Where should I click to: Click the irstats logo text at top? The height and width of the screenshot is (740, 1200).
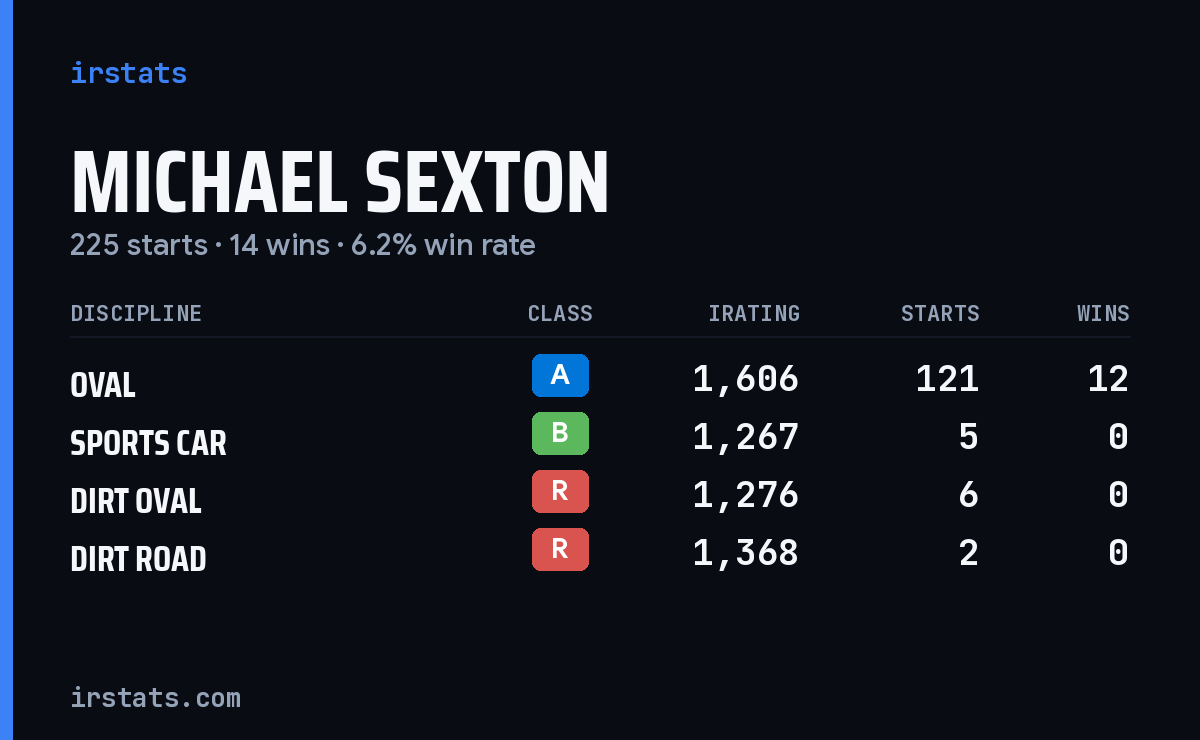coord(128,73)
